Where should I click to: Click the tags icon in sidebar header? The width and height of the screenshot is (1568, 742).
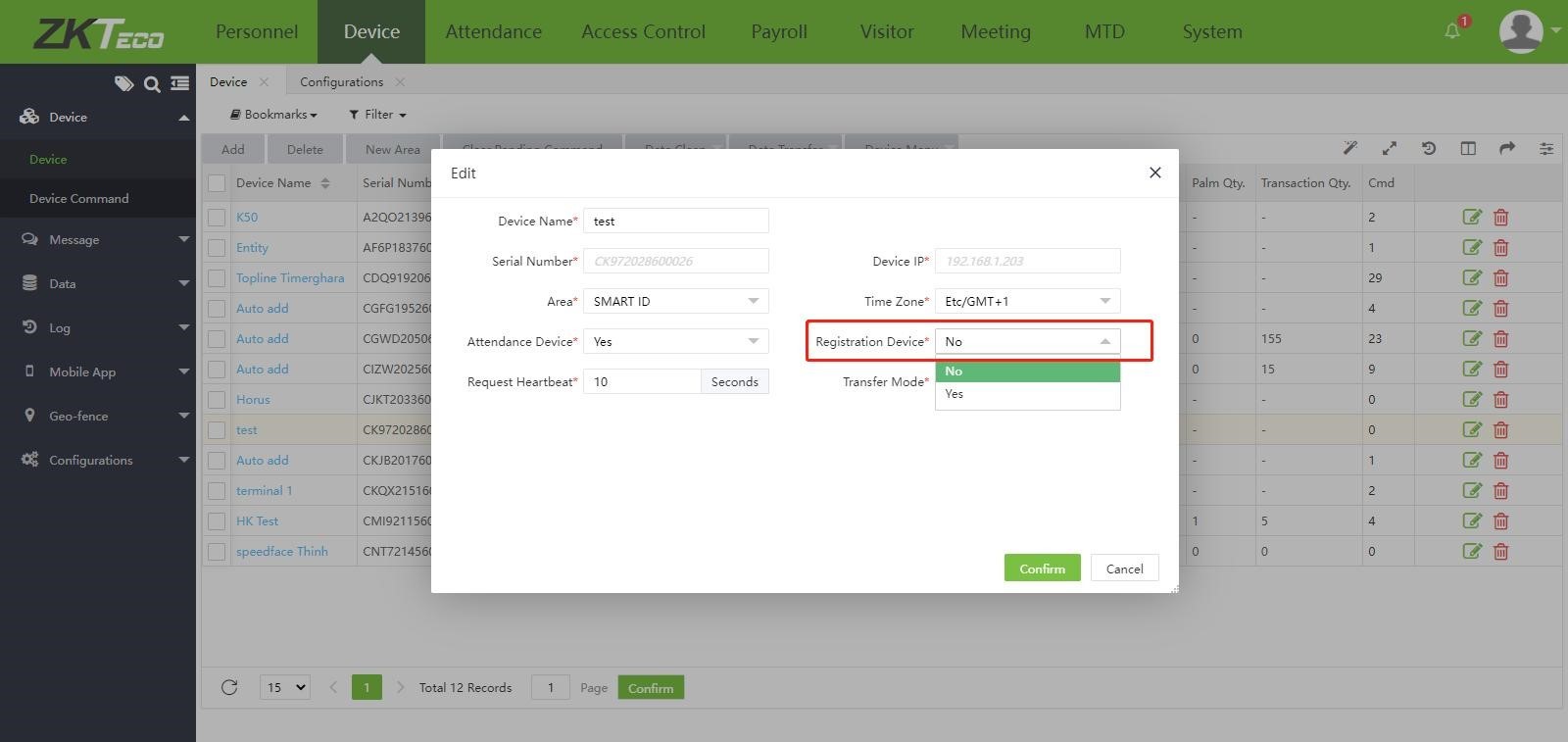coord(123,84)
